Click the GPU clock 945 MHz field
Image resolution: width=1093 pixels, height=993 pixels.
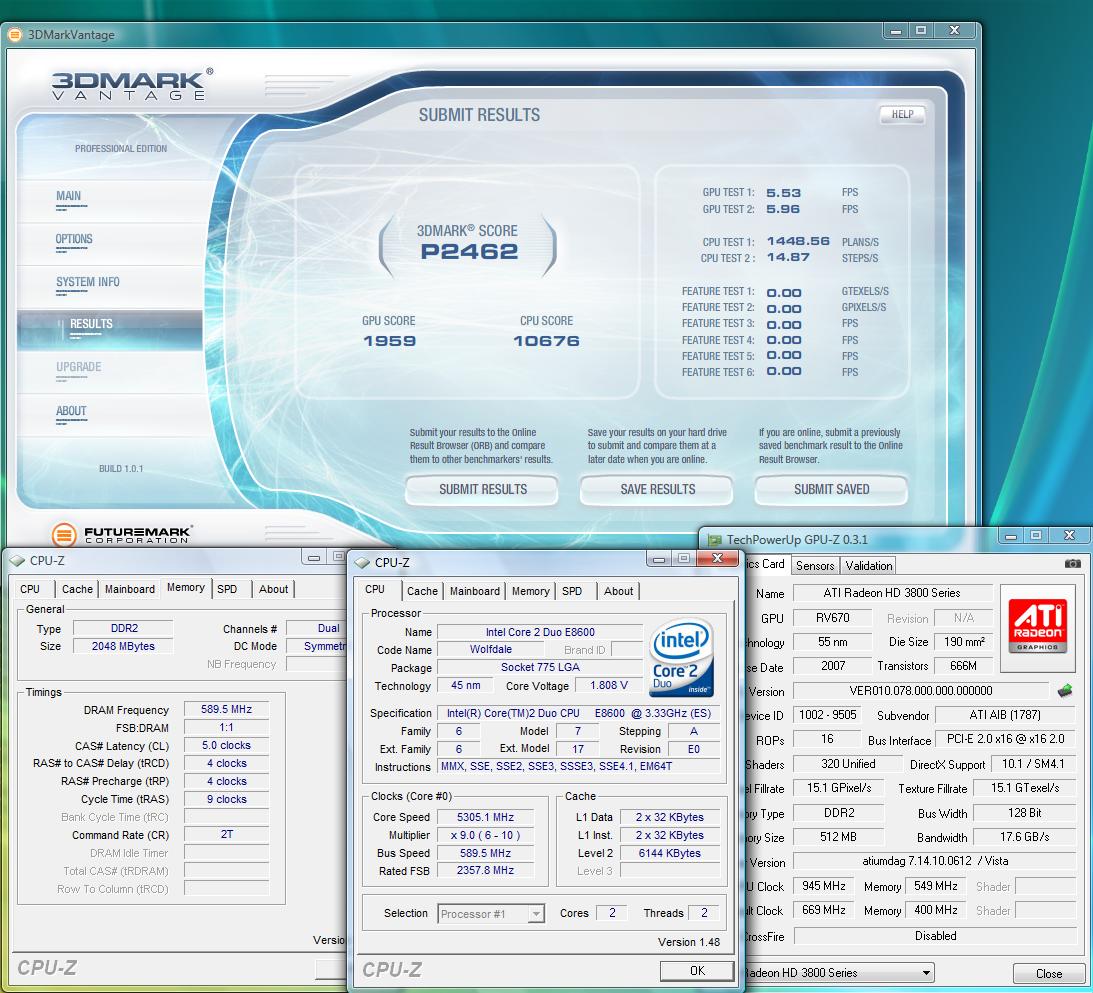824,886
